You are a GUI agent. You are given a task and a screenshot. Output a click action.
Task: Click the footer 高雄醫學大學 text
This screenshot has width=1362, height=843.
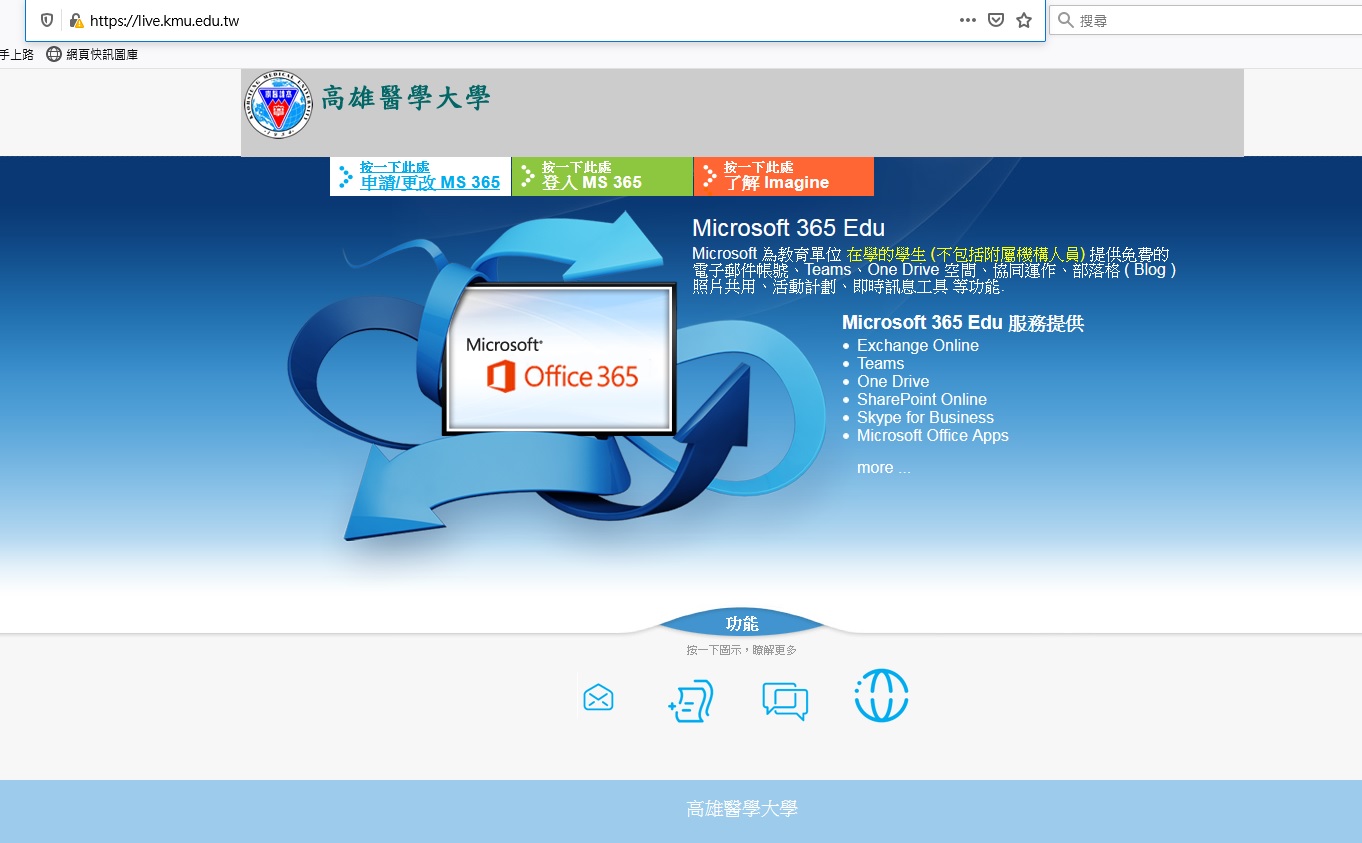tap(742, 809)
